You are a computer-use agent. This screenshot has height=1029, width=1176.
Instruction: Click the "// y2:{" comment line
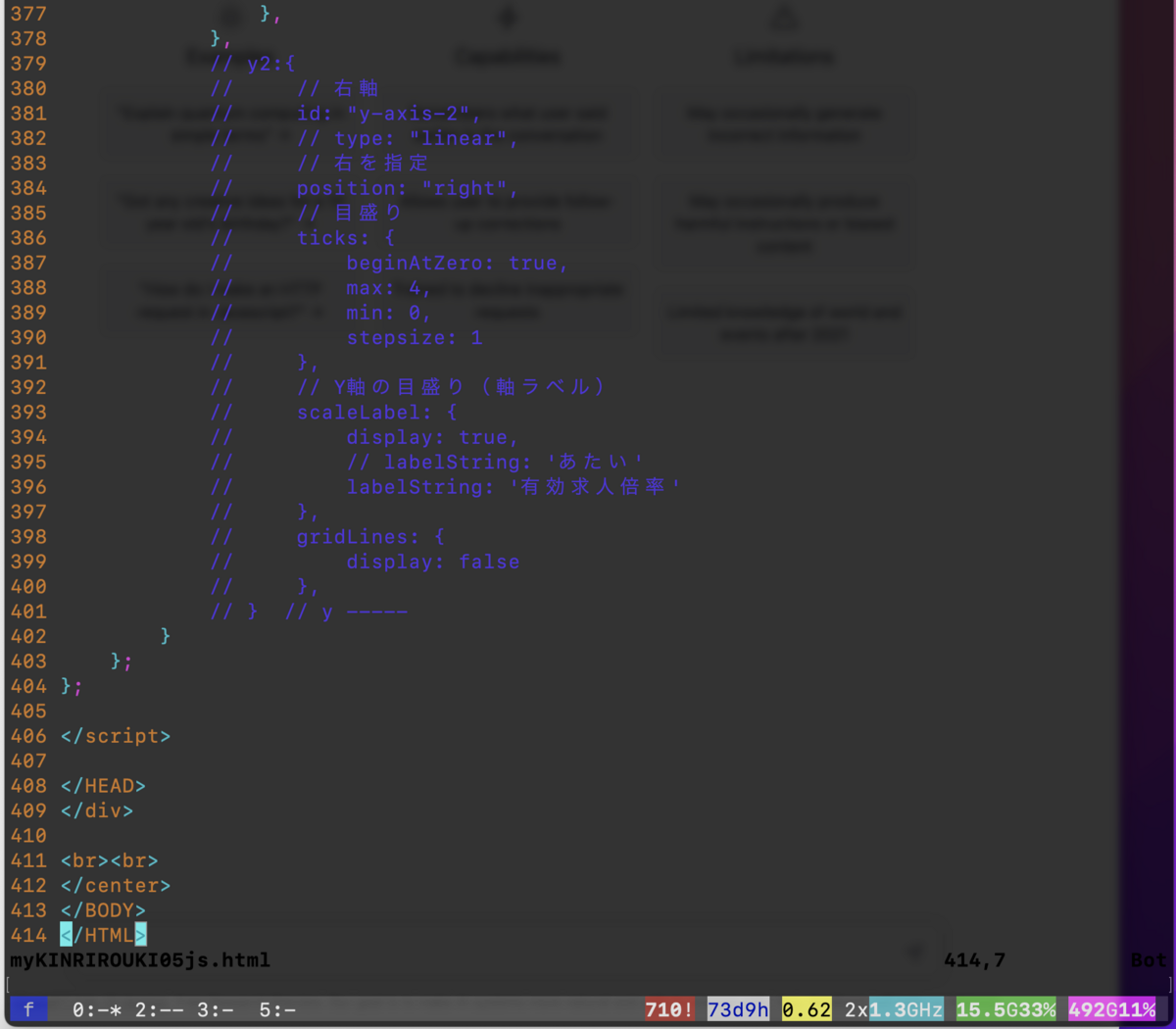pos(253,64)
